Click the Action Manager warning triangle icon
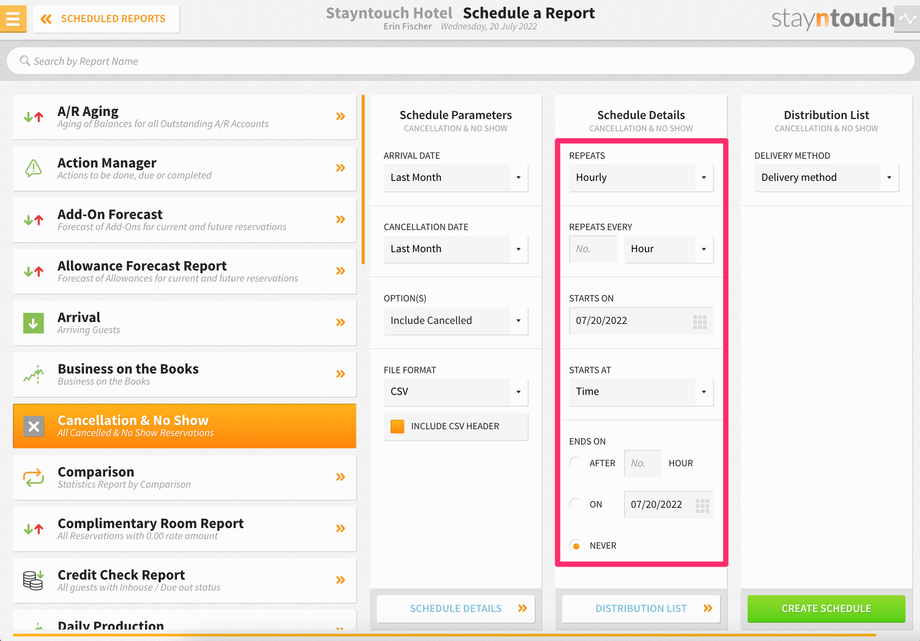The image size is (920, 641). [x=33, y=168]
